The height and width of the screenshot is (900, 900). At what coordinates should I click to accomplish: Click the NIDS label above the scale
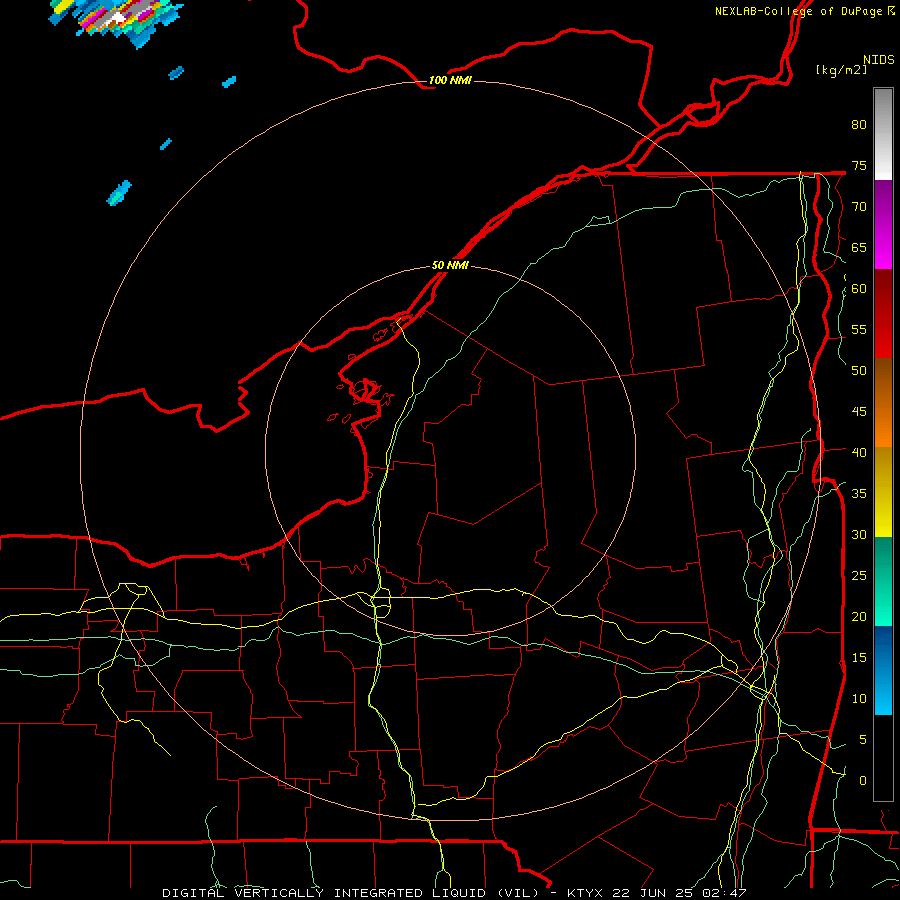878,60
